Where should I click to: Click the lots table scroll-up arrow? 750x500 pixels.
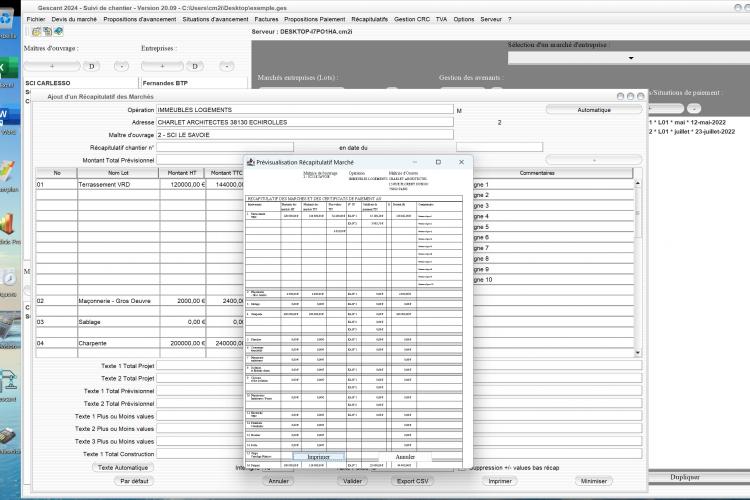pyautogui.click(x=637, y=183)
